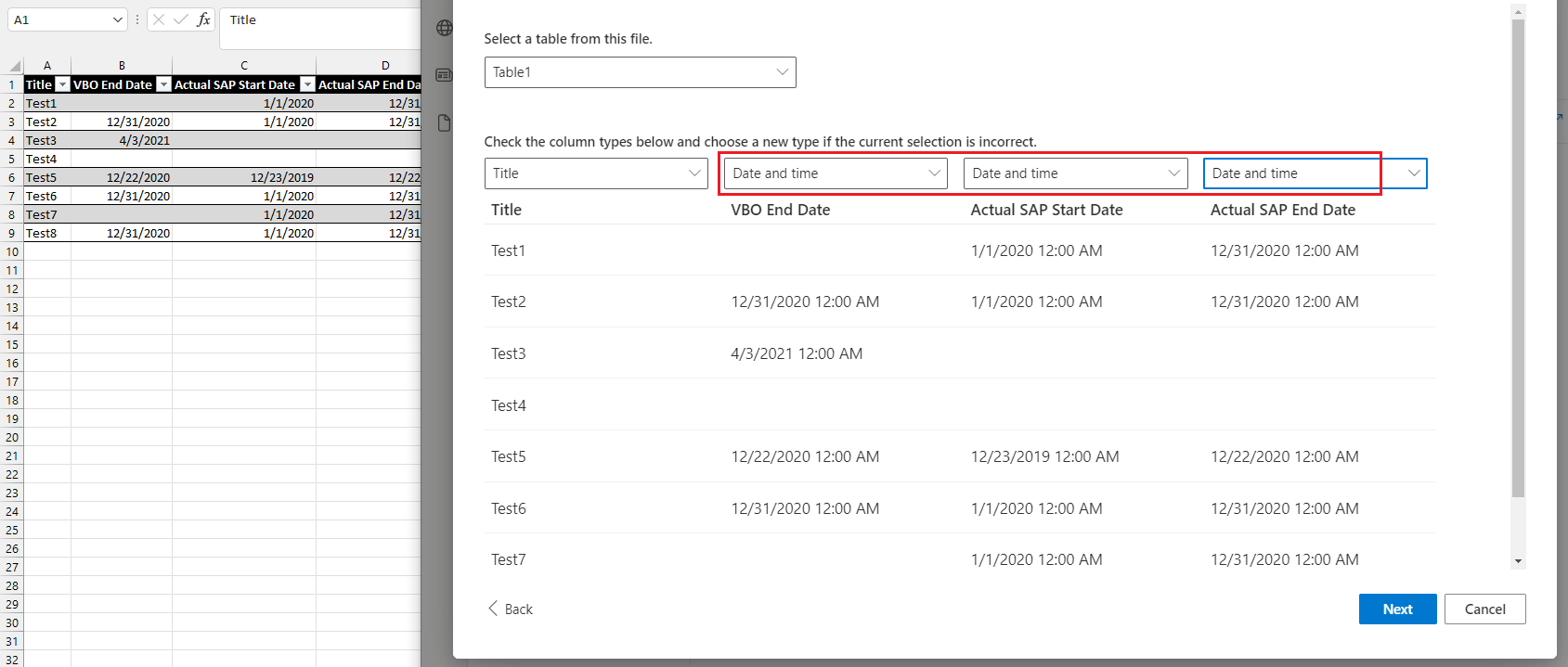
Task: Open the Title column filter in Excel
Action: coord(63,84)
